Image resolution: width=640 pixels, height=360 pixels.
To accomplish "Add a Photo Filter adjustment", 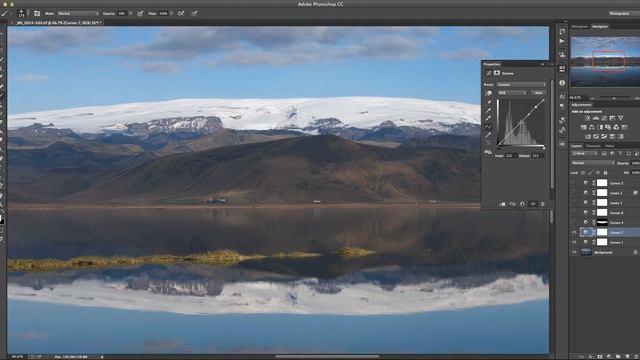I will (x=608, y=127).
